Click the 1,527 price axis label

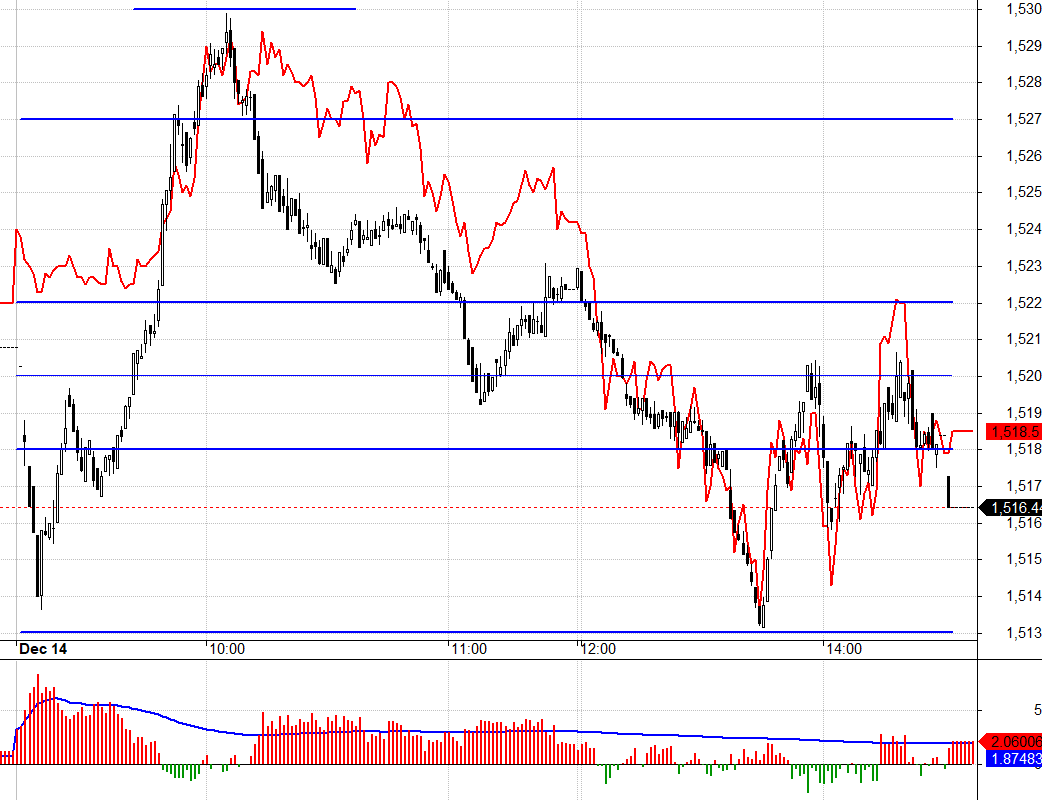(x=1024, y=119)
